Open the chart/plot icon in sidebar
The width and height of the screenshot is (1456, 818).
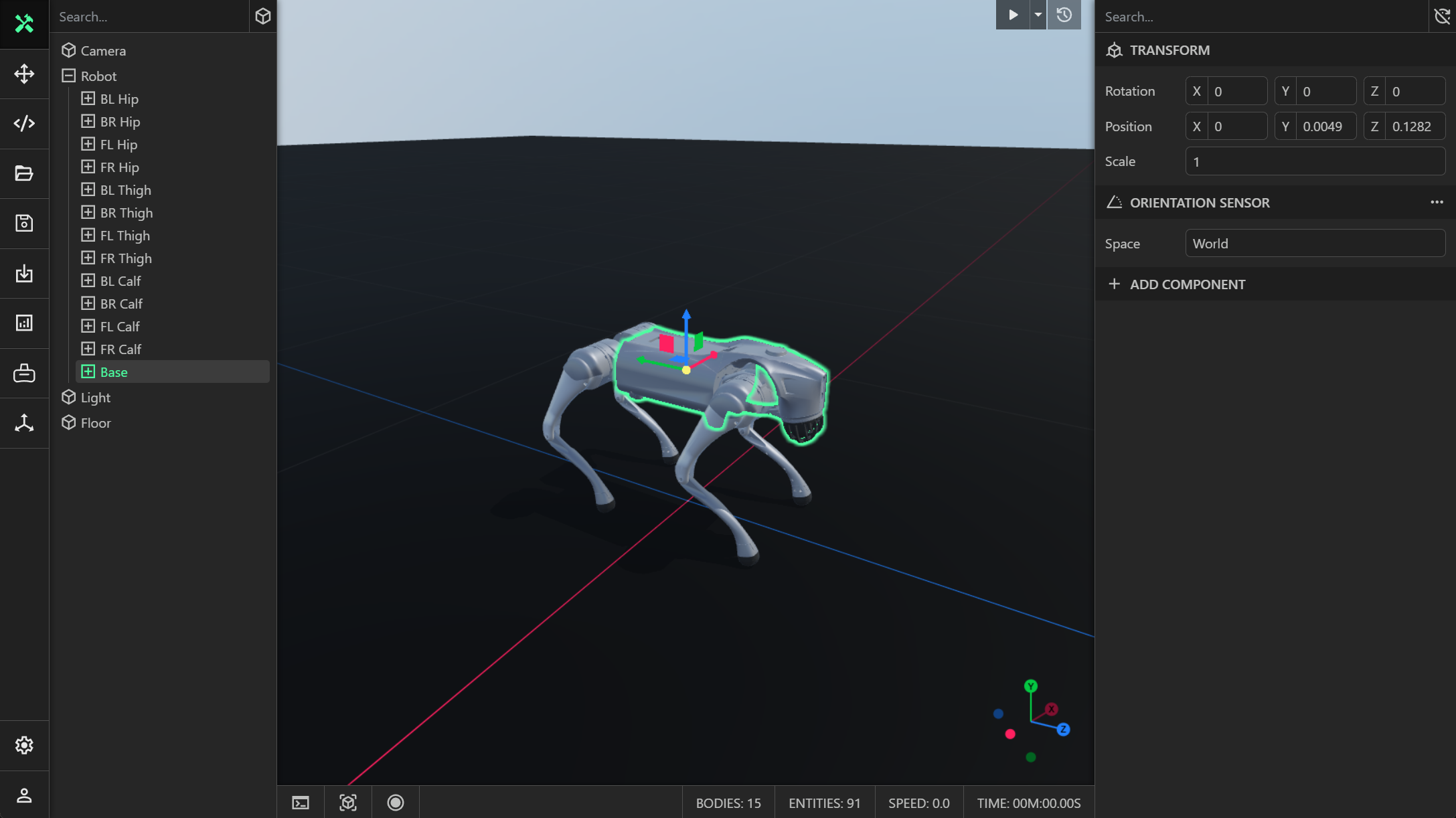[24, 323]
